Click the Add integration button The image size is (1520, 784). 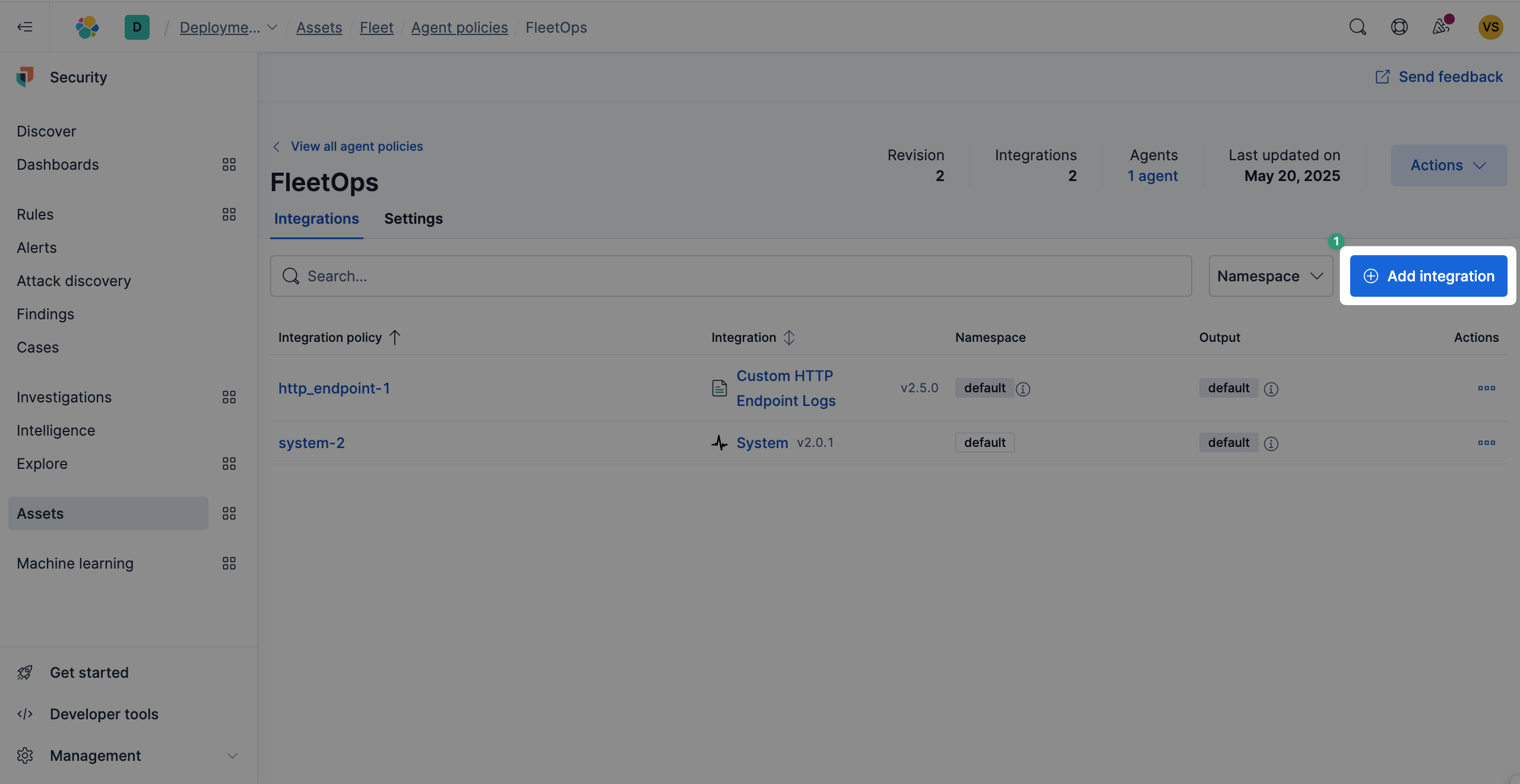[x=1429, y=276]
